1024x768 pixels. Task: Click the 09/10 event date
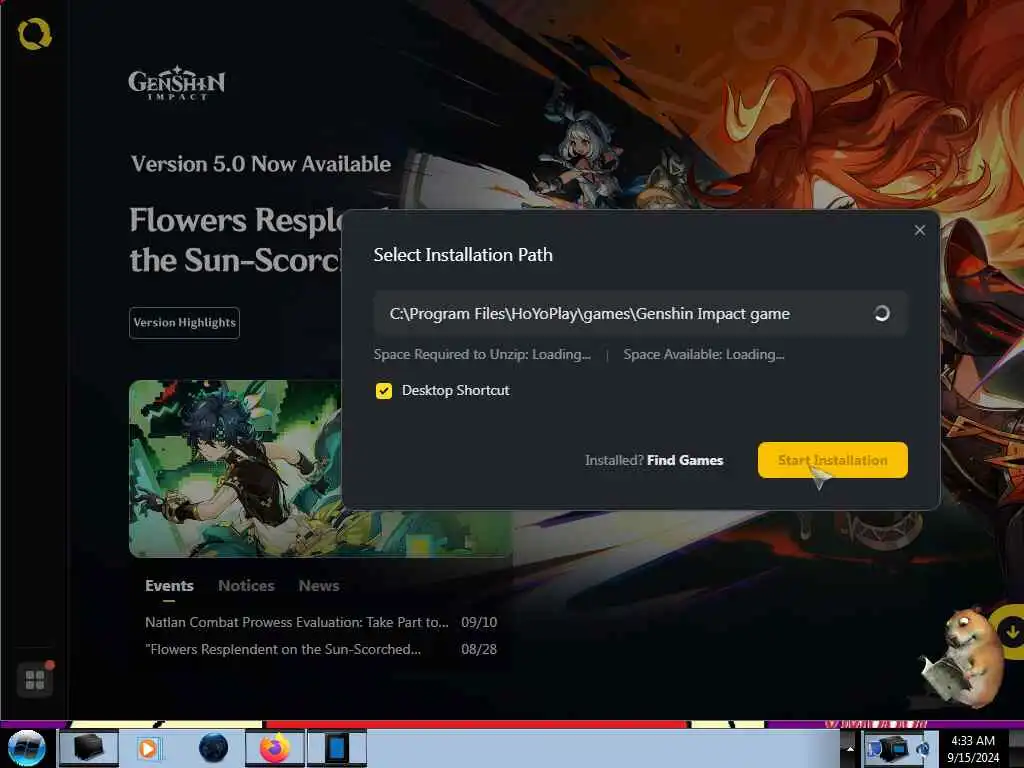click(479, 622)
